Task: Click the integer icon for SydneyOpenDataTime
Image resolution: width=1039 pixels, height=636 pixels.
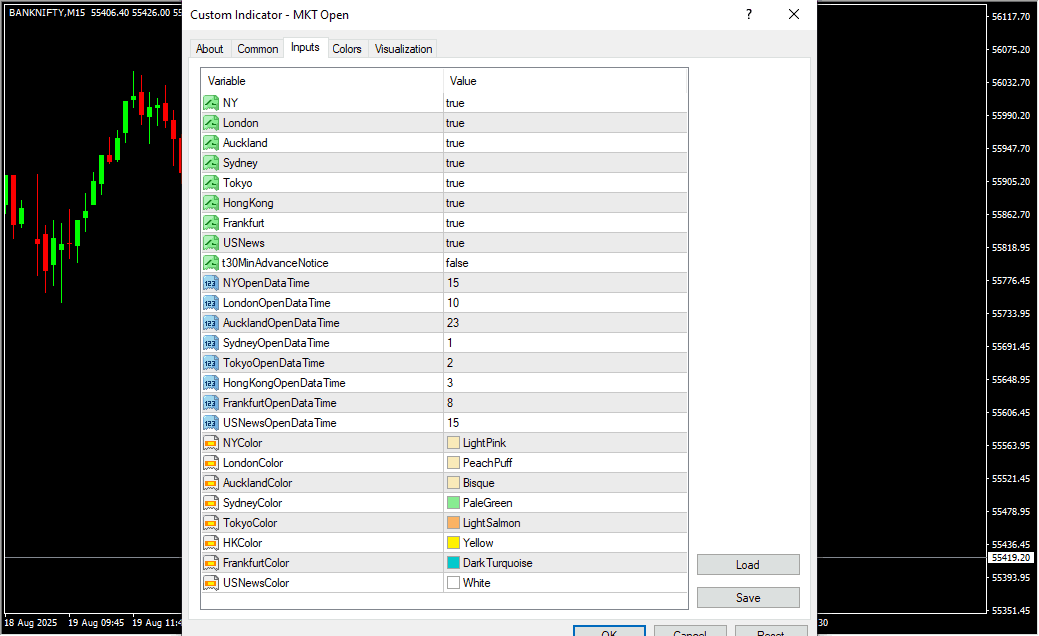Action: [x=211, y=343]
